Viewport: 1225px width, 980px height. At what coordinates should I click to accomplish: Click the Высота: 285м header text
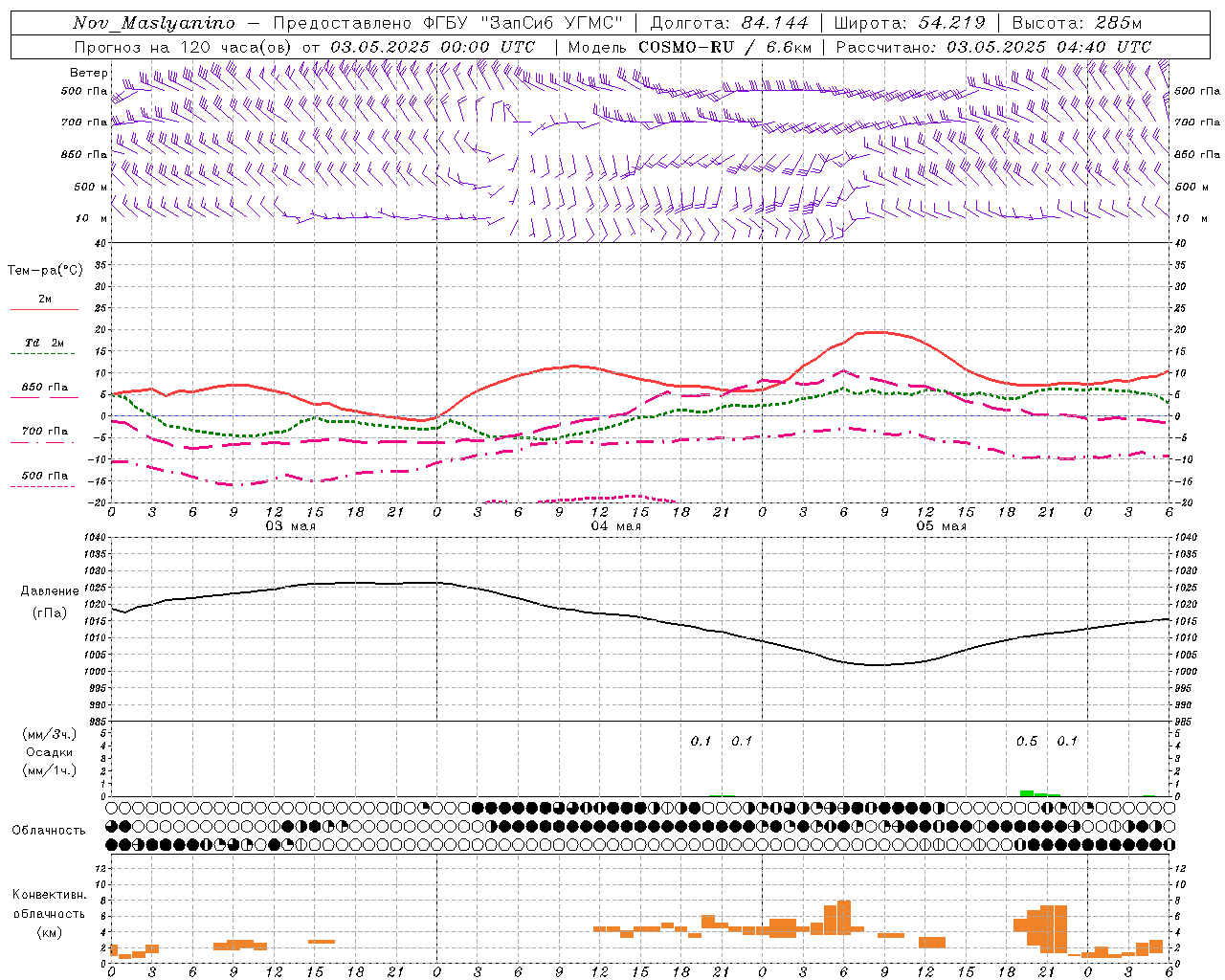1077,23
